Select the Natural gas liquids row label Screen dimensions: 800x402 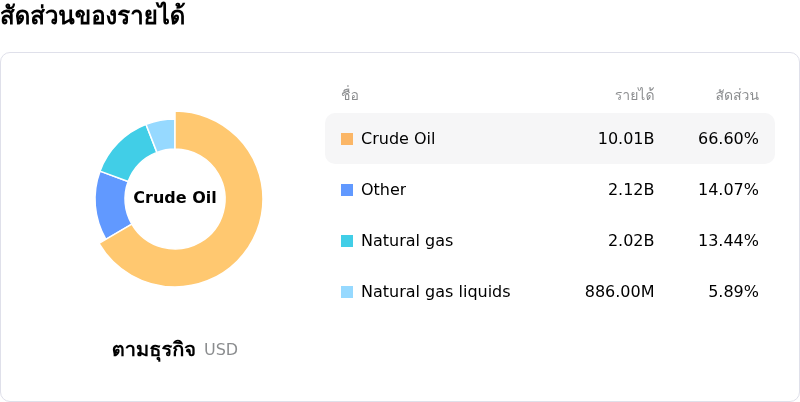(435, 292)
